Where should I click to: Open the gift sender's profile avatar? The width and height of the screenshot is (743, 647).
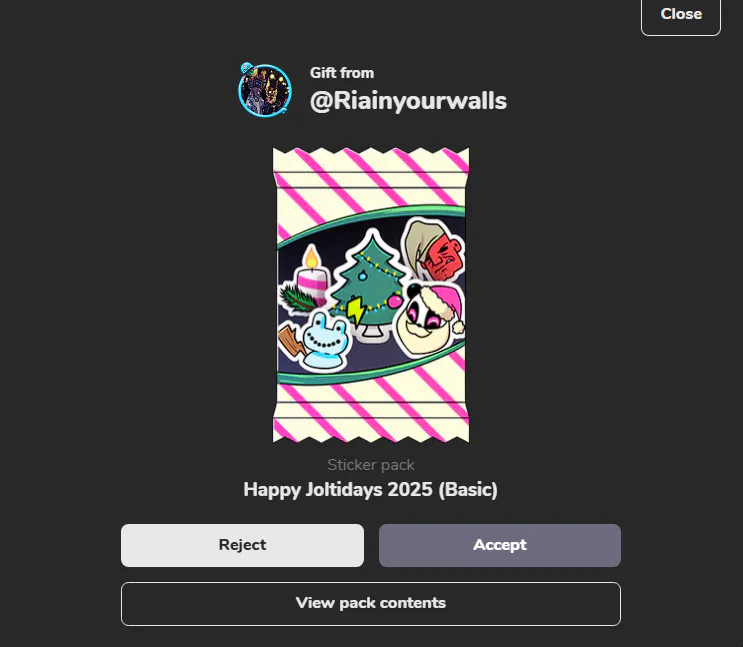[x=264, y=90]
